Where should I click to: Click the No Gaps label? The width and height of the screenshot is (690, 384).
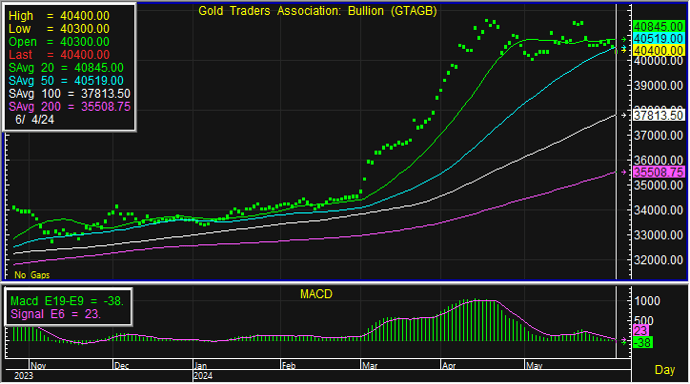point(32,275)
